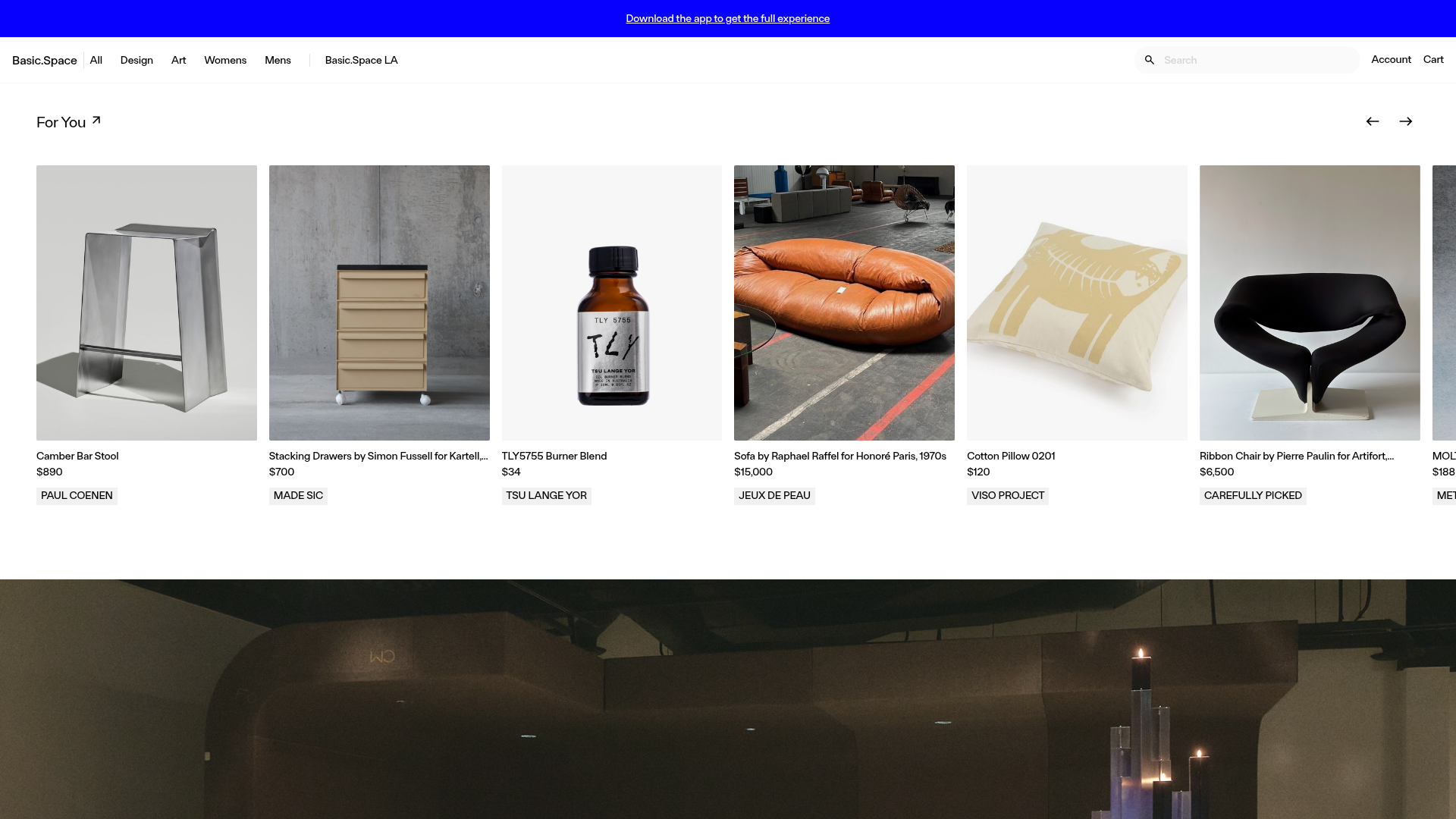Switch to the Womens section

[224, 60]
